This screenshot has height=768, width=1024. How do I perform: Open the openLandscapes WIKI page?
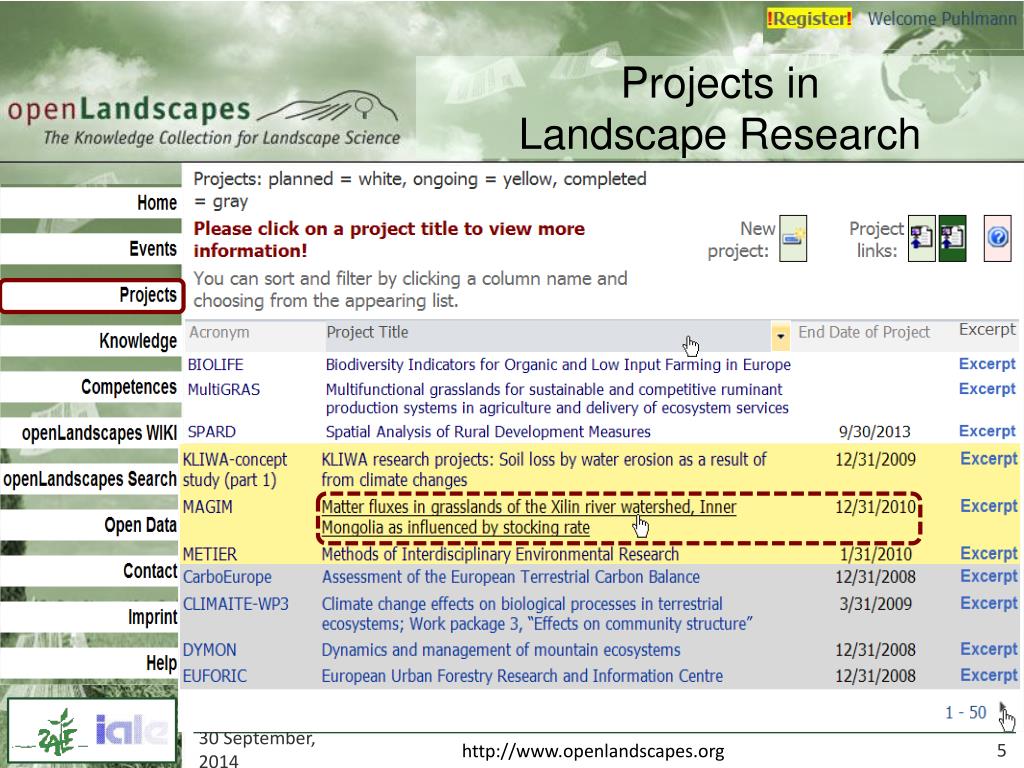[x=99, y=433]
